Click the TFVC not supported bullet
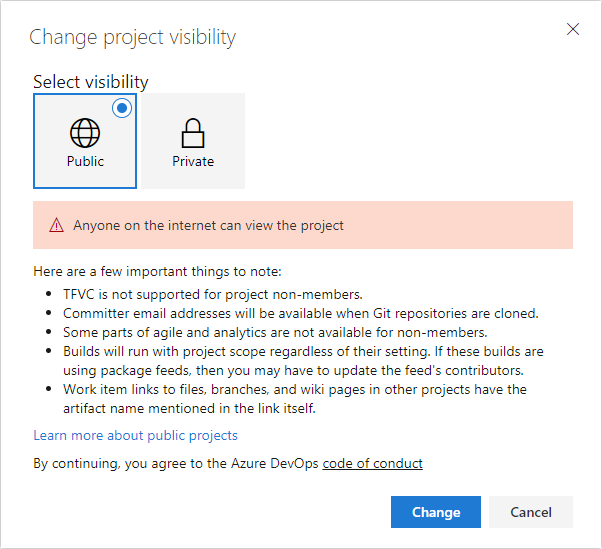Screen dimensions: 602x549 212,294
